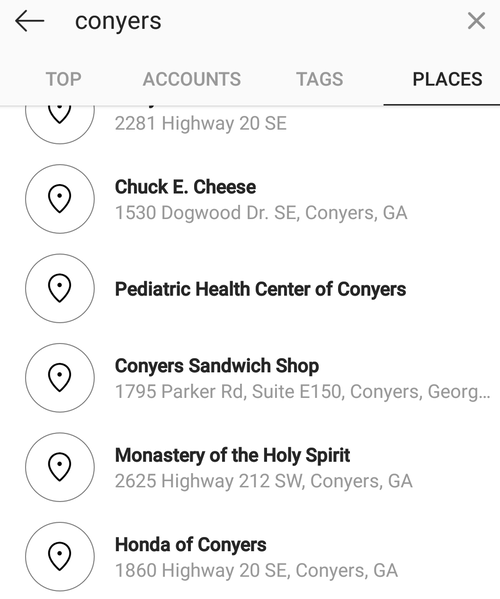Tap the location pin beside Monastery of the Holy Spirit
Screen dimensions: 500x599
pos(60,467)
